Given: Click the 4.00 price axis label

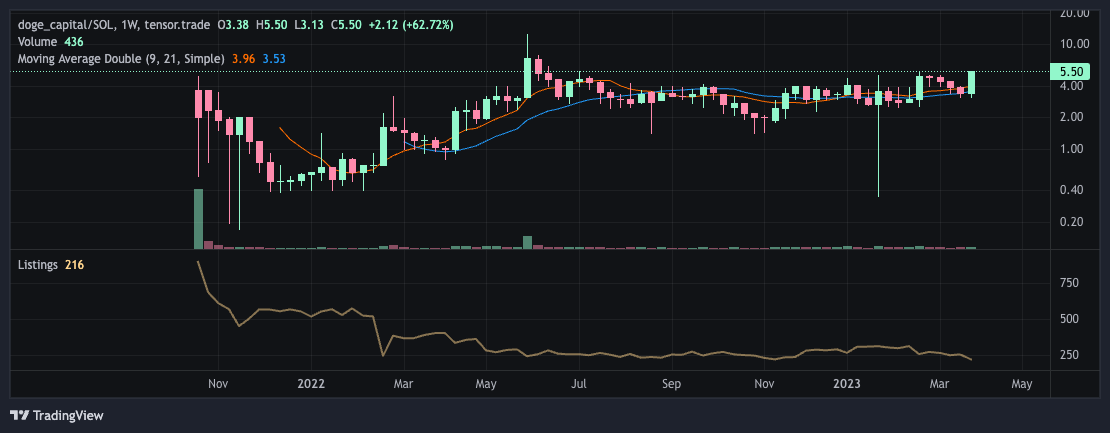Looking at the screenshot, I should 1072,86.
